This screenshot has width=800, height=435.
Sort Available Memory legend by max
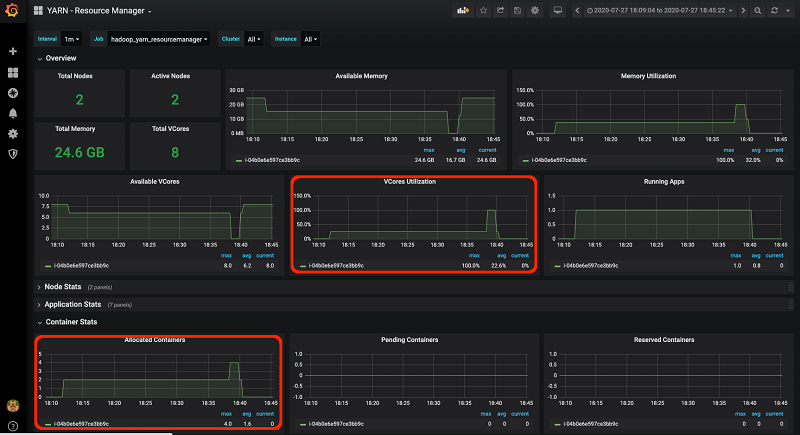(429, 150)
